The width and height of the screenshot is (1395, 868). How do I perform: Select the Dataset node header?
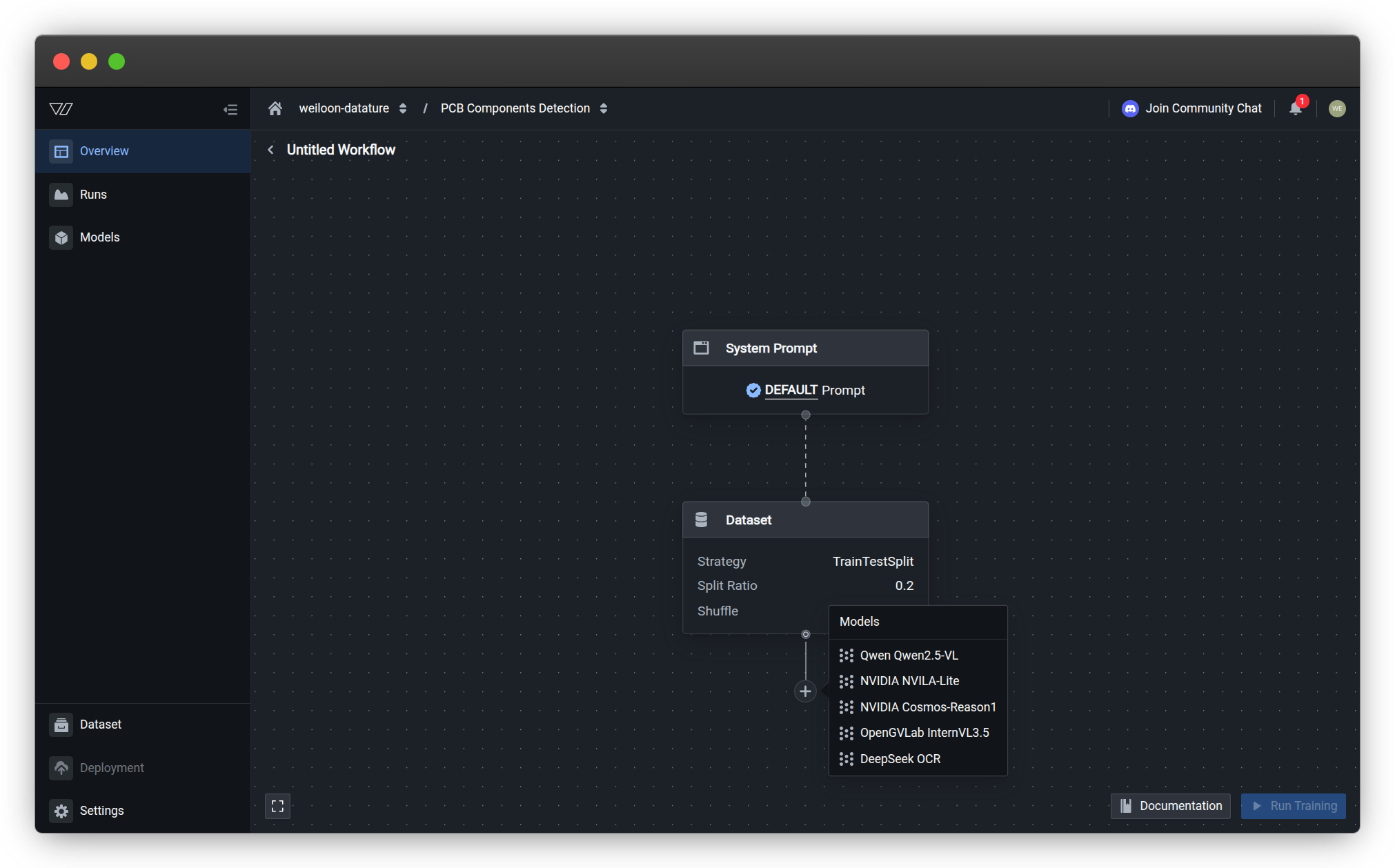805,520
